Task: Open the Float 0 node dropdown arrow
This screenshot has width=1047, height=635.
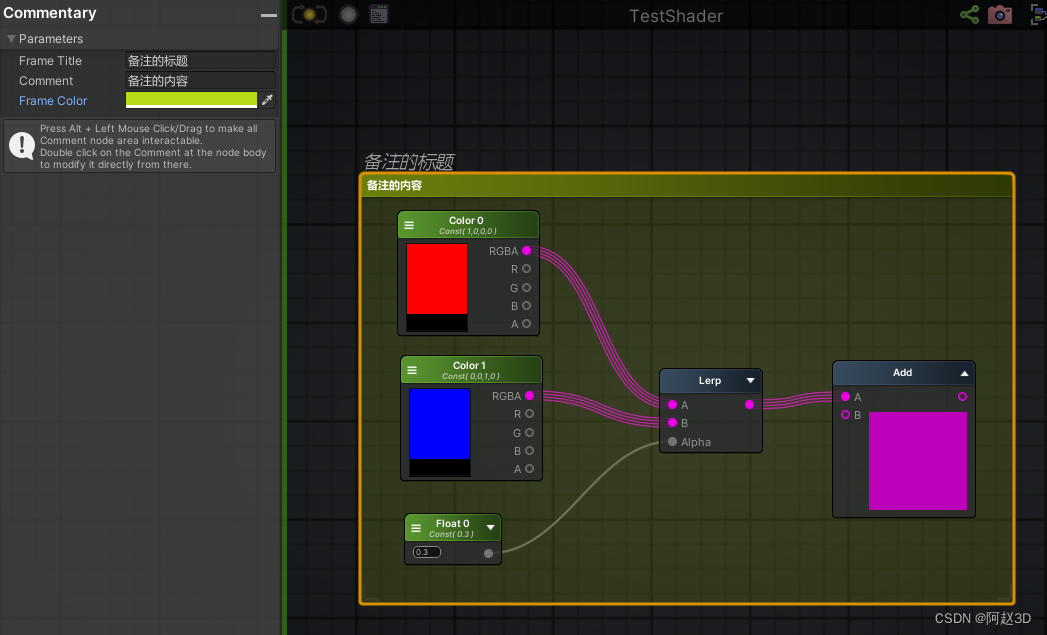Action: tap(491, 527)
